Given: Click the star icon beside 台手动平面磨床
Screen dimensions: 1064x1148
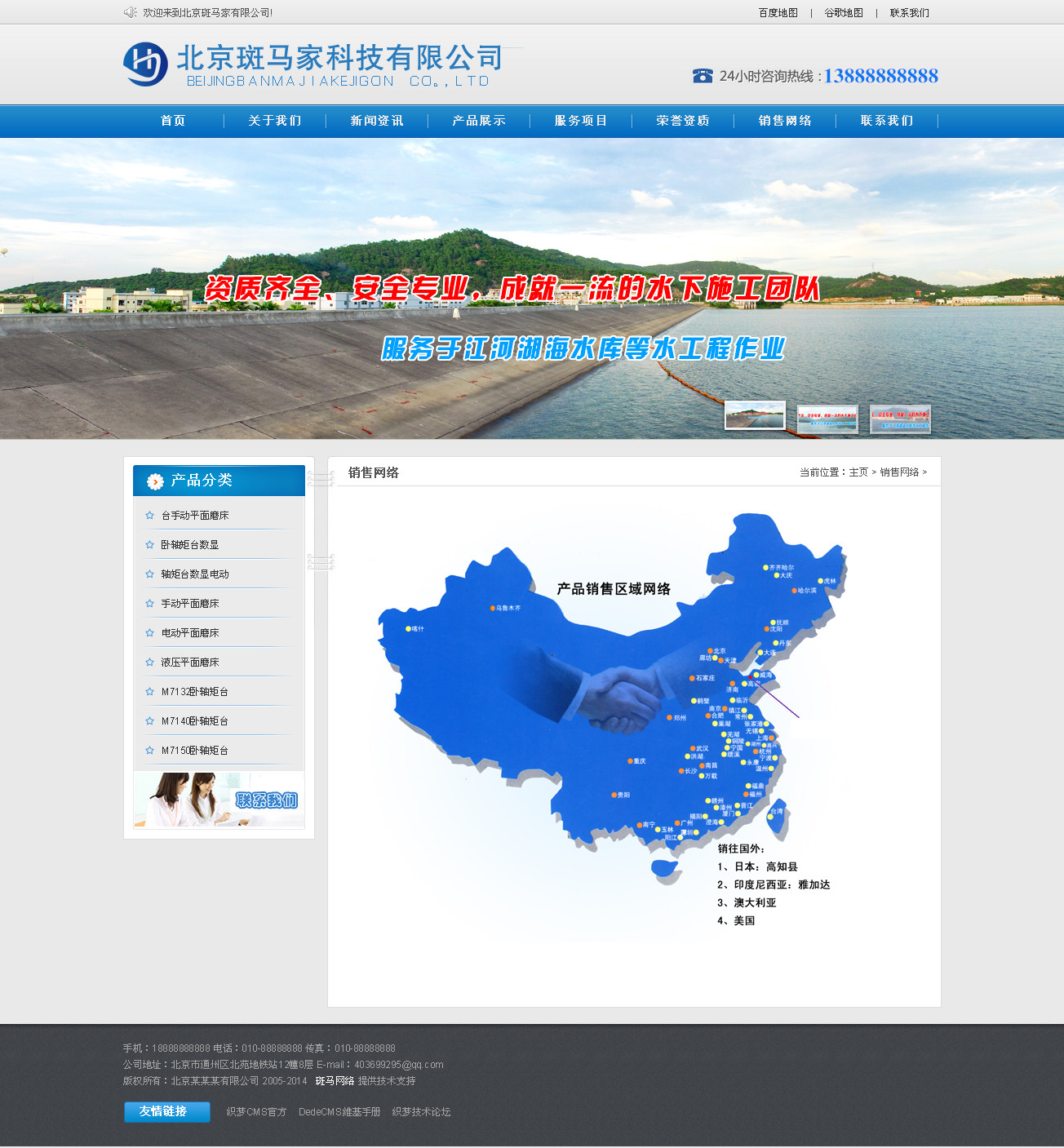Looking at the screenshot, I should pyautogui.click(x=149, y=516).
